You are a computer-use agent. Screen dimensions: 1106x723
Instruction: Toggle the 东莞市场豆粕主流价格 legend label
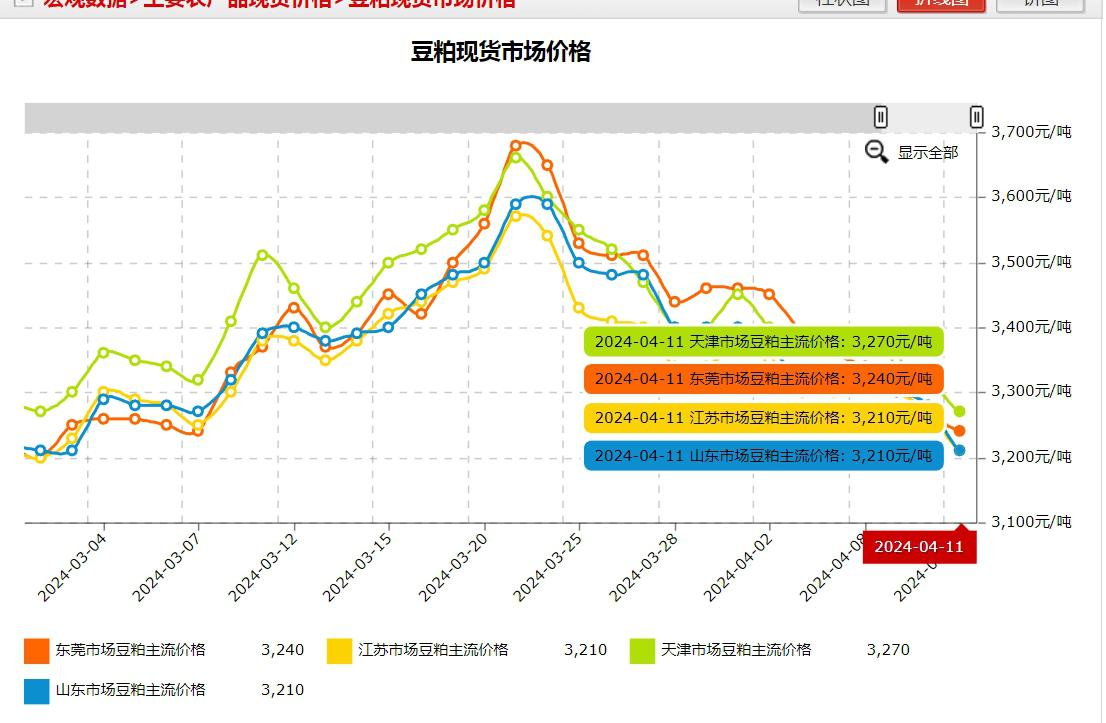130,650
